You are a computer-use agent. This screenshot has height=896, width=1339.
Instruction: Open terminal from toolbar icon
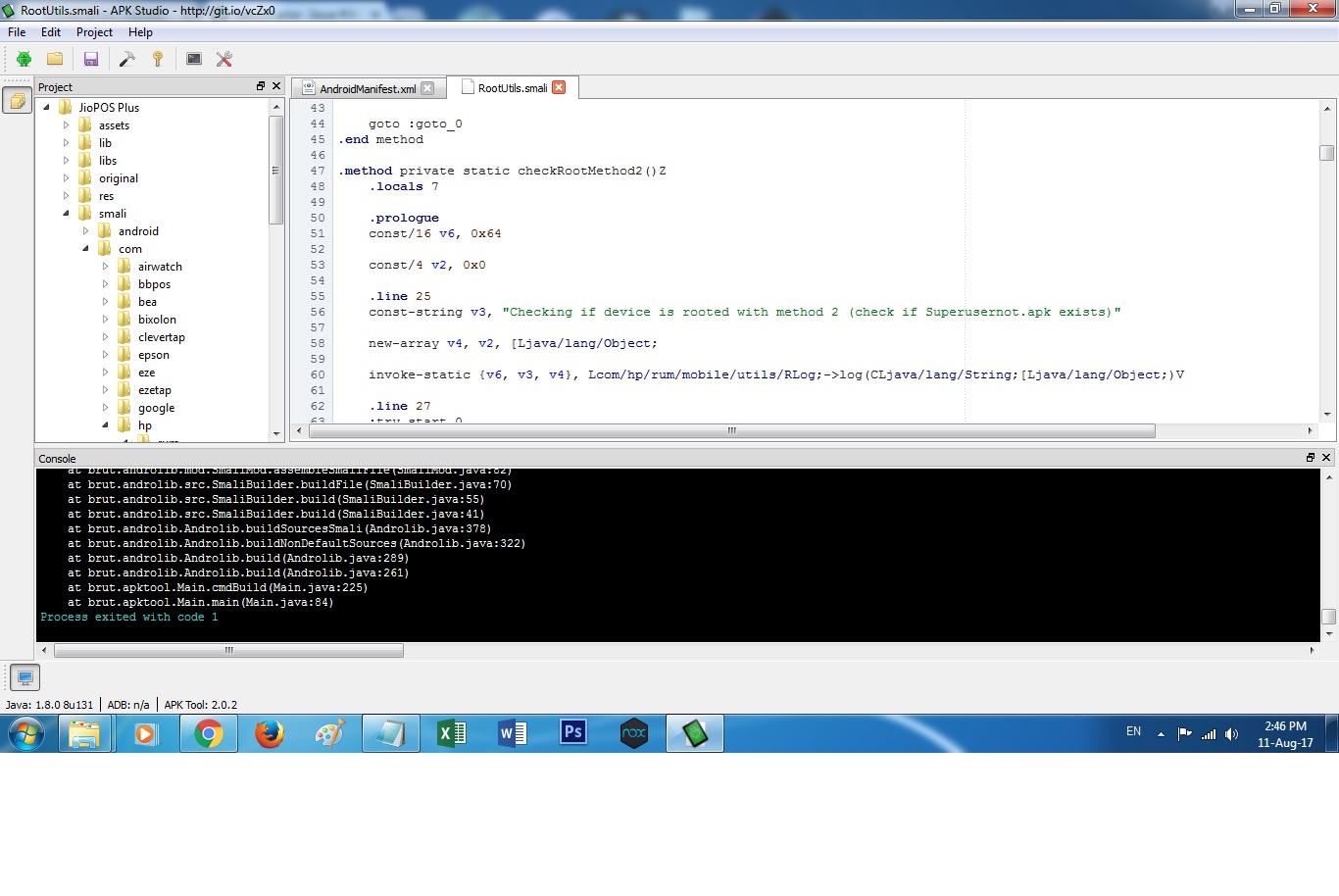point(194,59)
